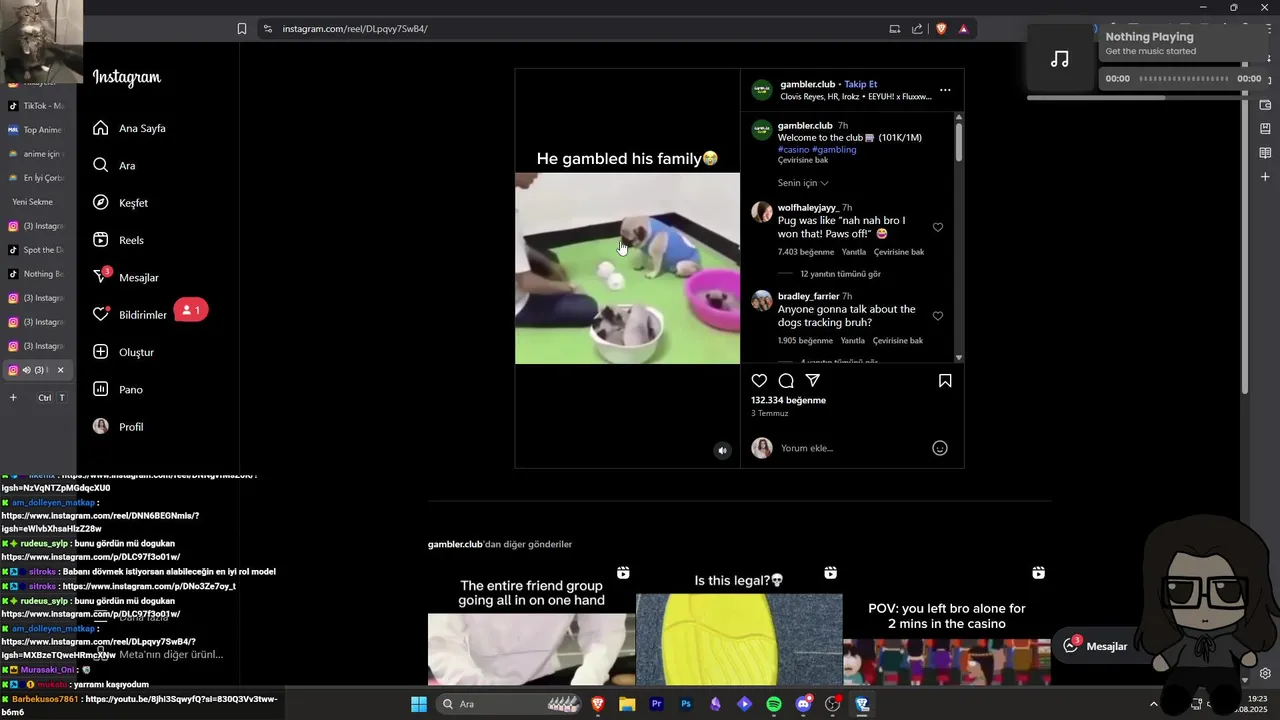Open three-dot options menu on post
The image size is (1280, 720).
(x=945, y=90)
